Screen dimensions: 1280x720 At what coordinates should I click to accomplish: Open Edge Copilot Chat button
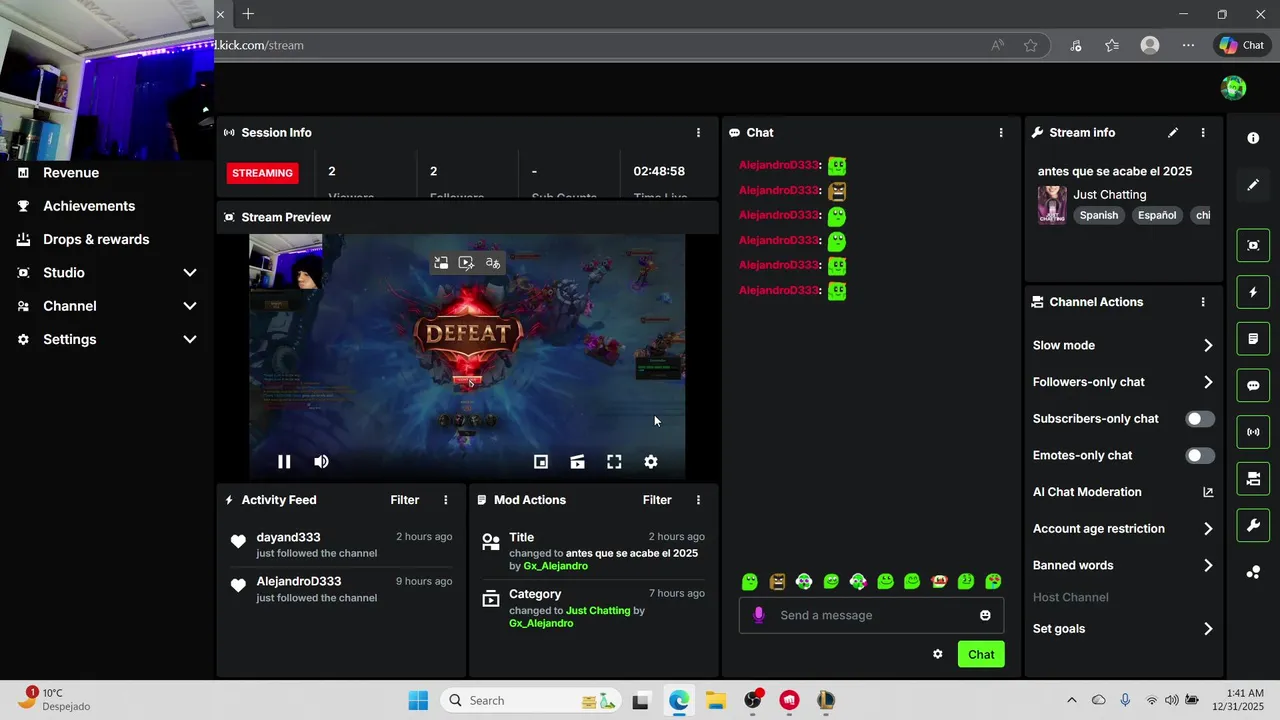click(x=1241, y=45)
